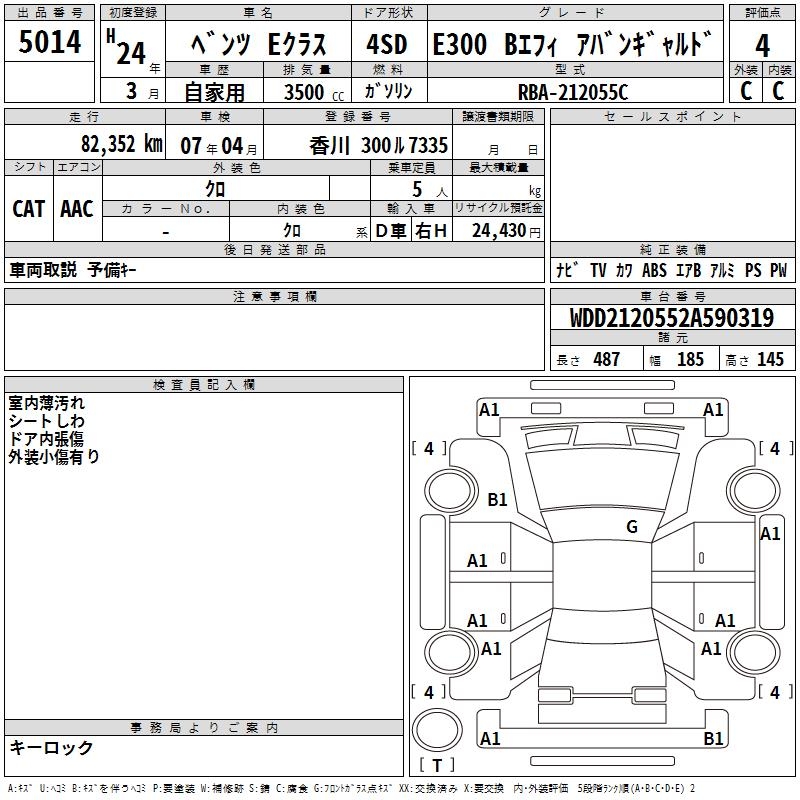Click the exterior grade C under 外装
The image size is (800, 800).
[746, 91]
